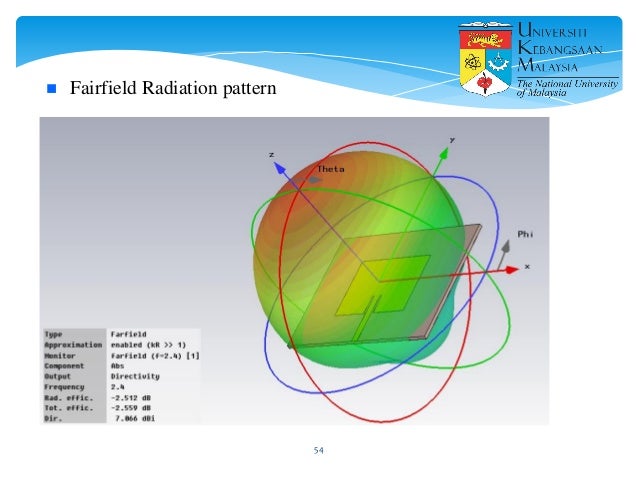Click the Monitor farfield (f=2.4) entry
Screen dimensions: 638x479
[155, 356]
